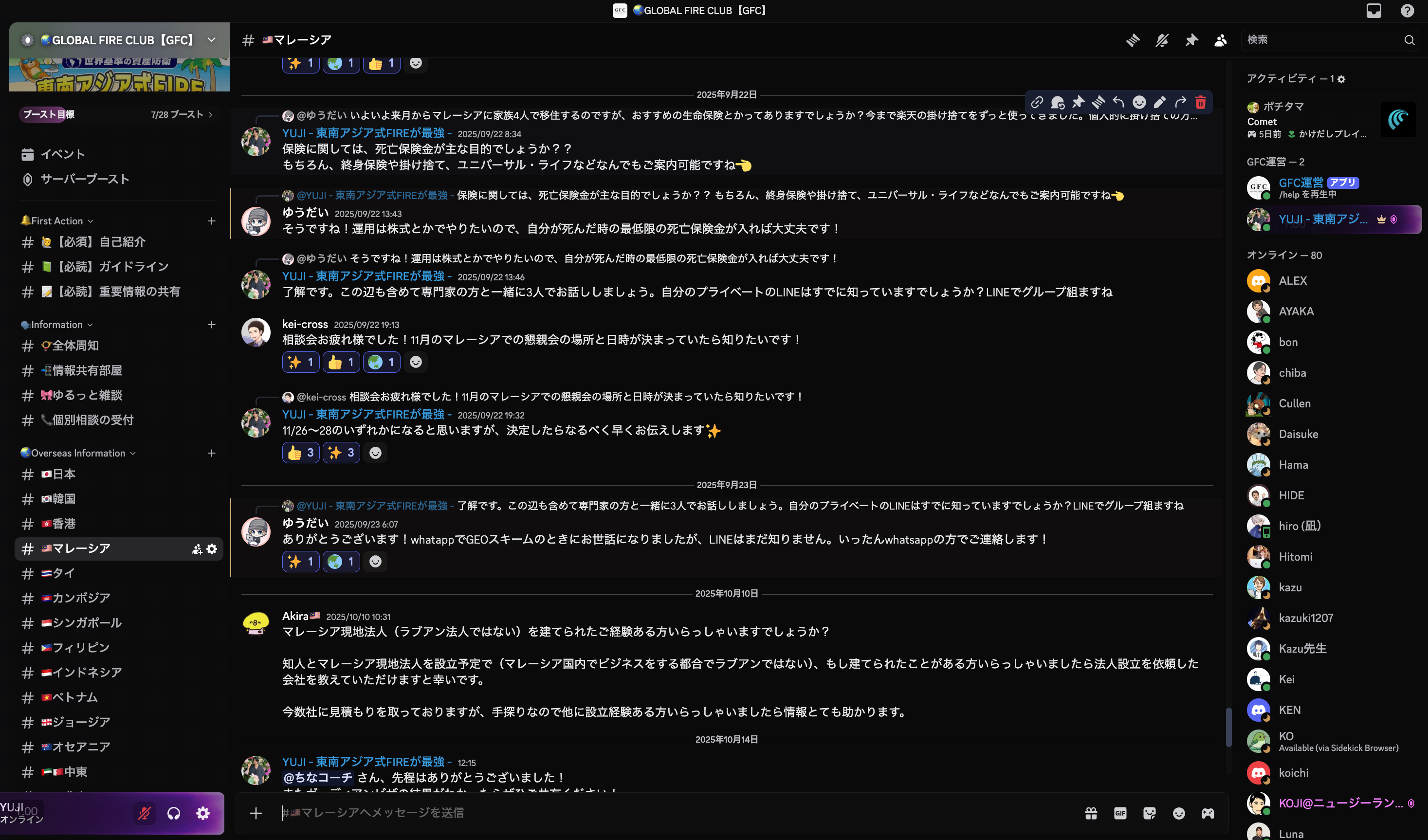Edit message with the pencil icon
This screenshot has width=1428, height=840.
(x=1160, y=103)
